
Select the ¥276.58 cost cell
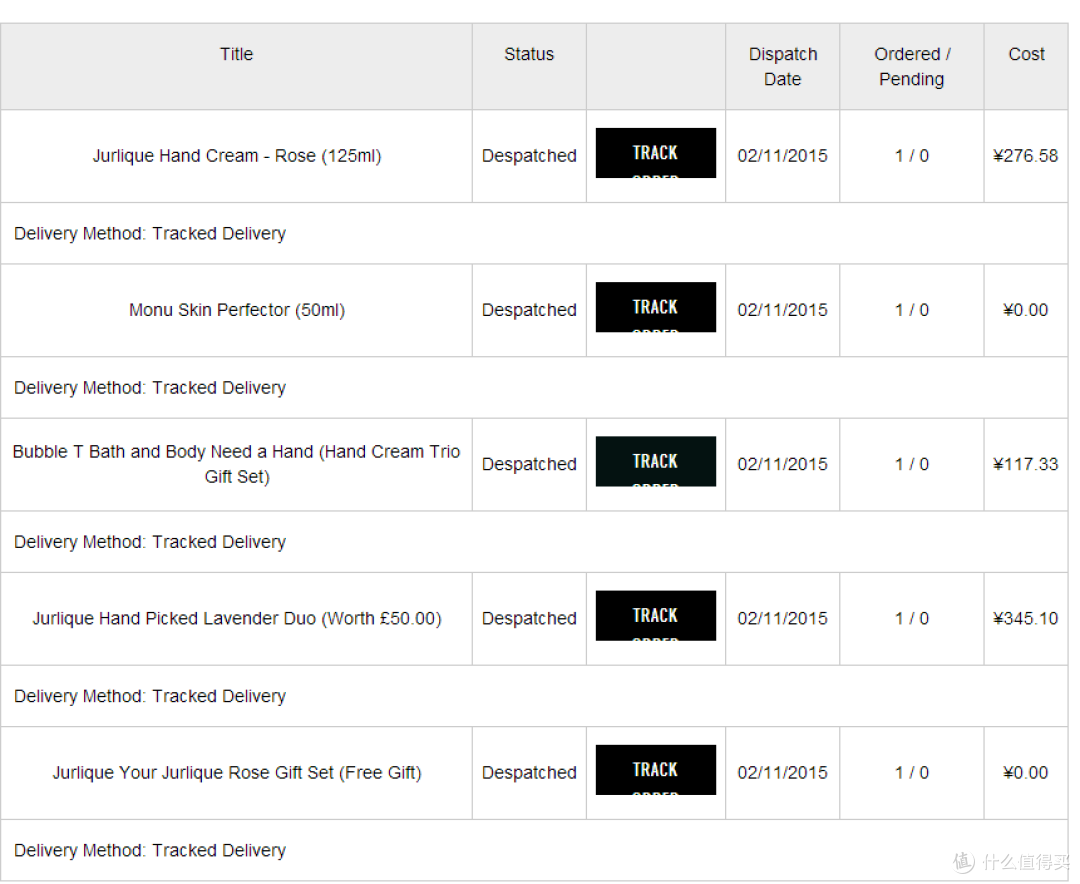[x=1026, y=156]
